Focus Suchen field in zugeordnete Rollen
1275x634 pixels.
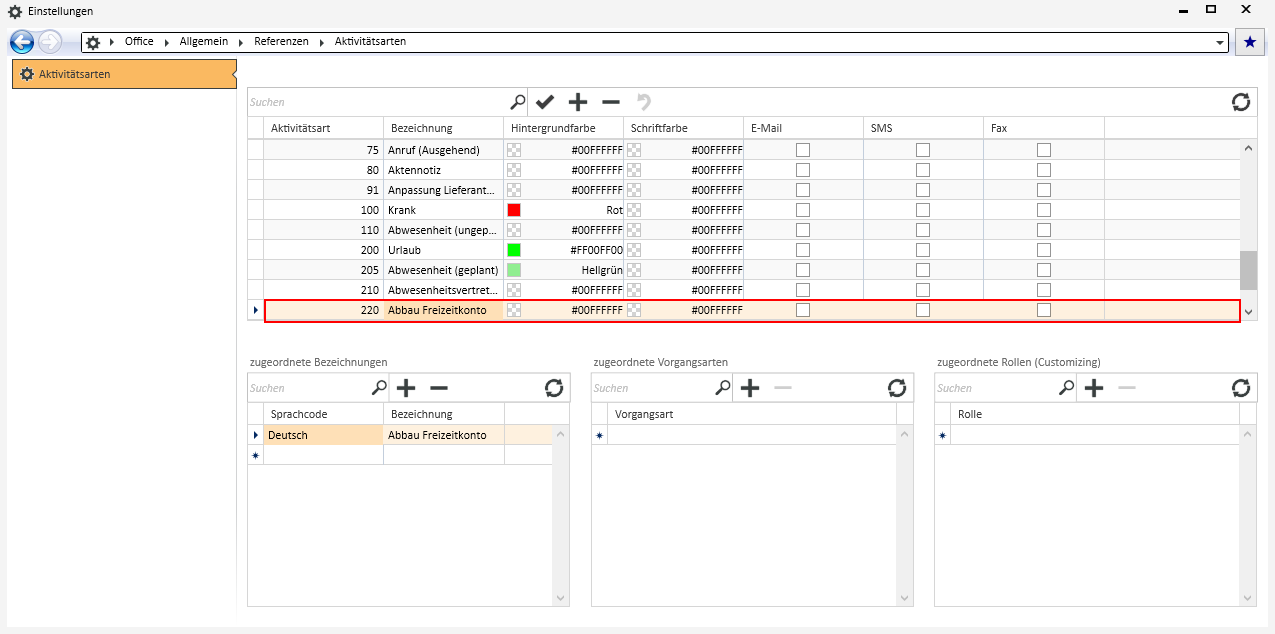(995, 388)
